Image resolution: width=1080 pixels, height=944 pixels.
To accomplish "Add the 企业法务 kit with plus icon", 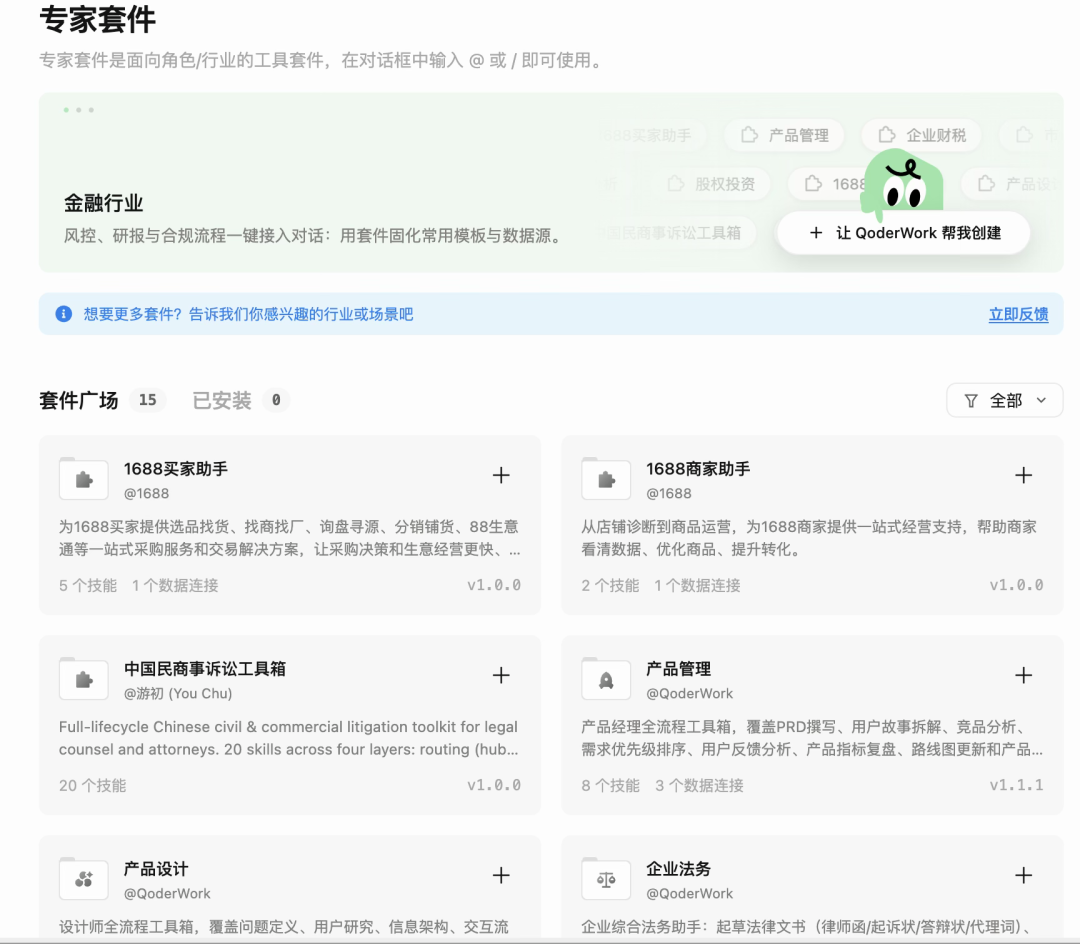I will pos(1024,876).
